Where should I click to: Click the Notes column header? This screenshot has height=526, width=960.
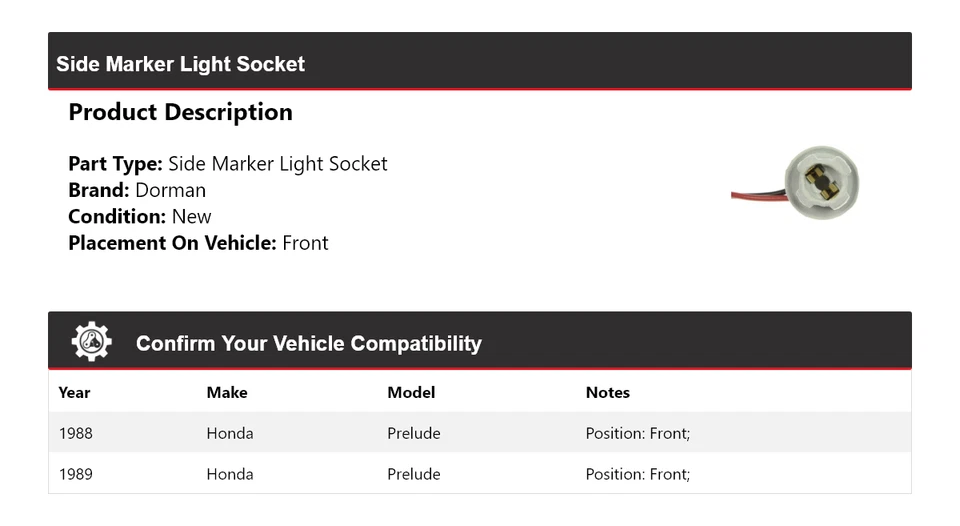tap(607, 393)
